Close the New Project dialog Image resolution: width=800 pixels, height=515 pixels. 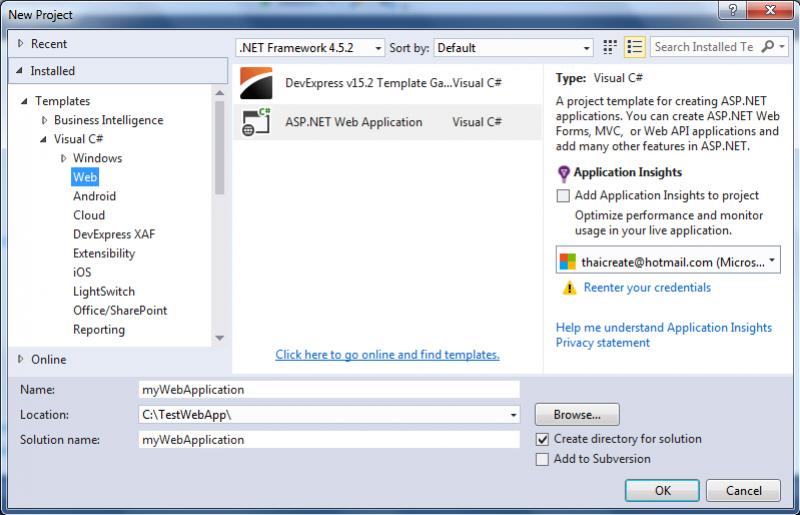pos(770,10)
